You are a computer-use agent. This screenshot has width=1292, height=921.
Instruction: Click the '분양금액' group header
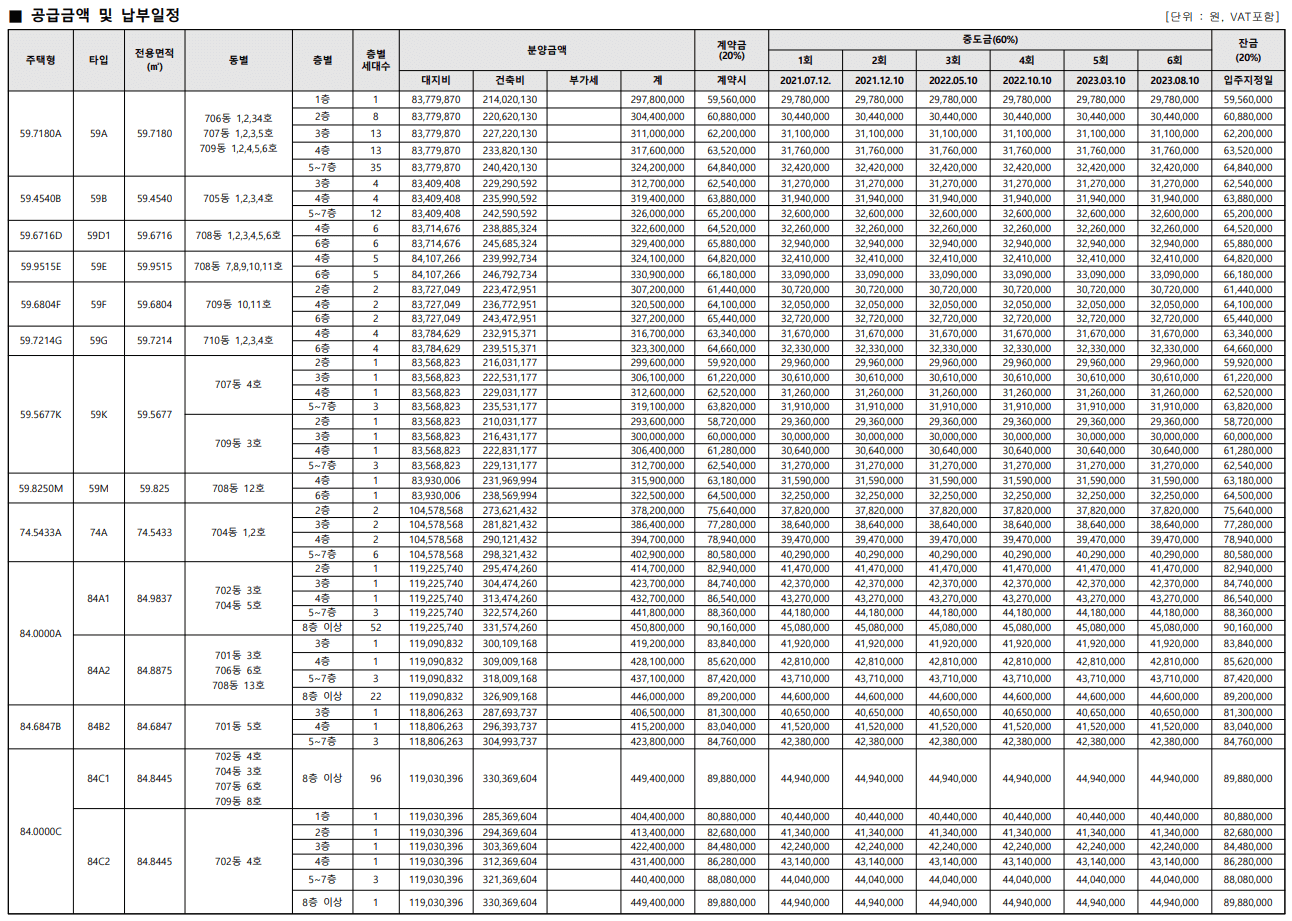(547, 48)
